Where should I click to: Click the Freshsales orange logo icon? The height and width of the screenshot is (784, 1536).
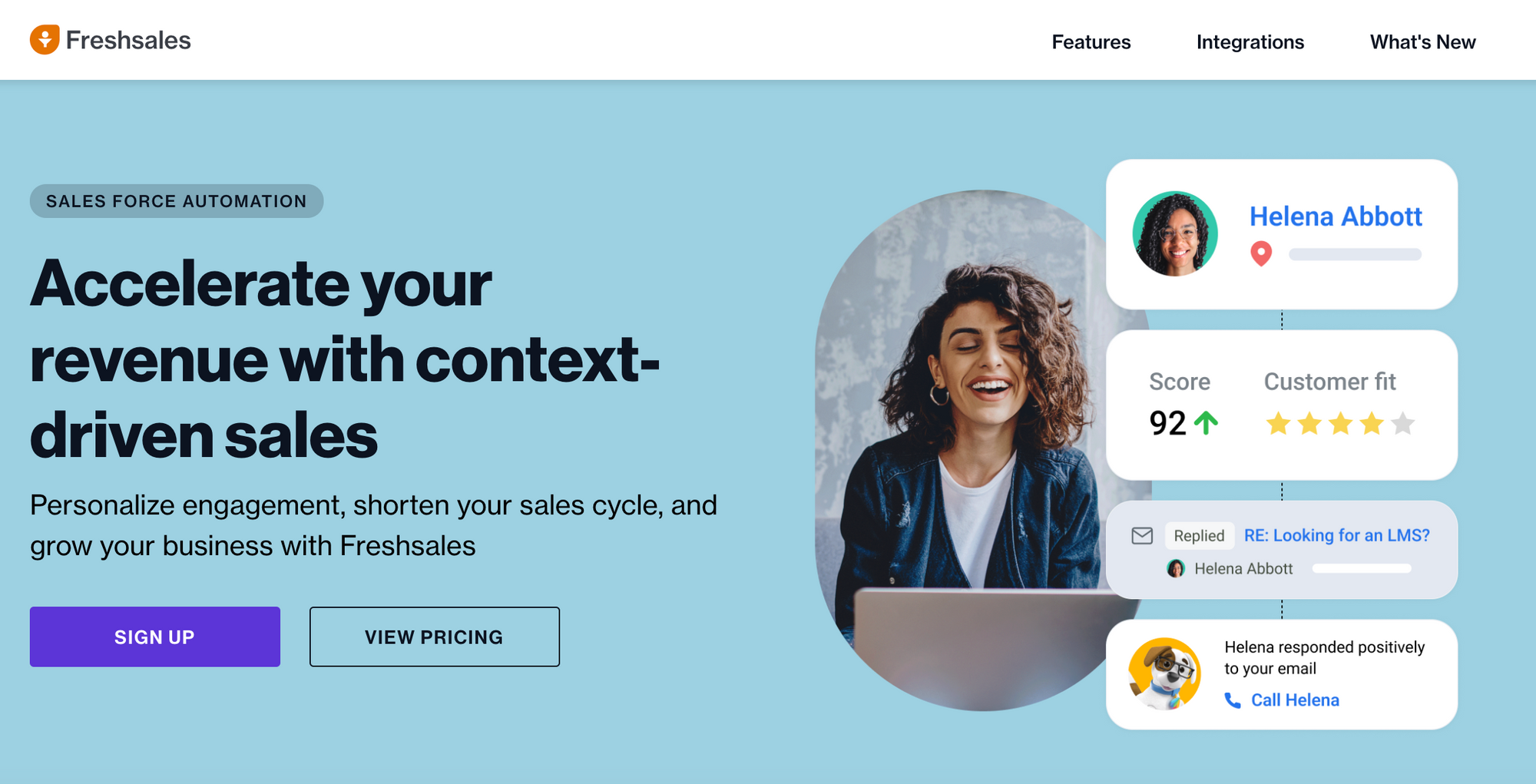[x=45, y=39]
